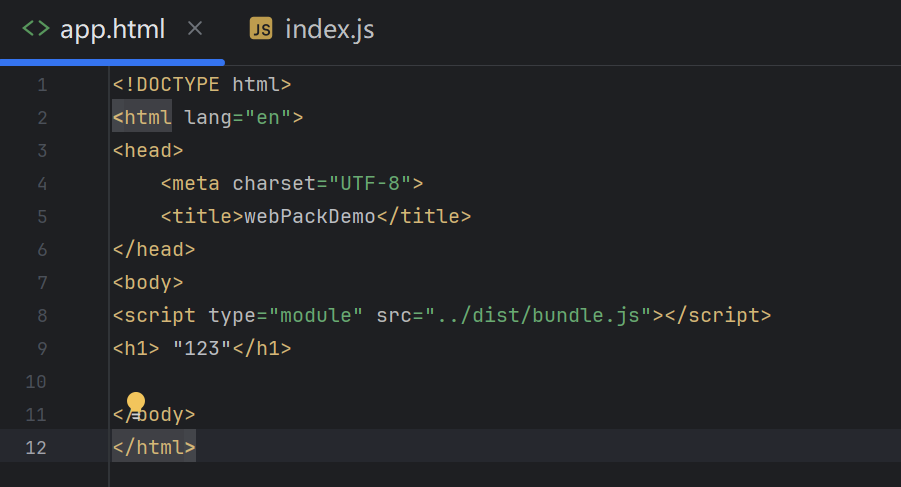Switch to the app.html tab

click(113, 29)
